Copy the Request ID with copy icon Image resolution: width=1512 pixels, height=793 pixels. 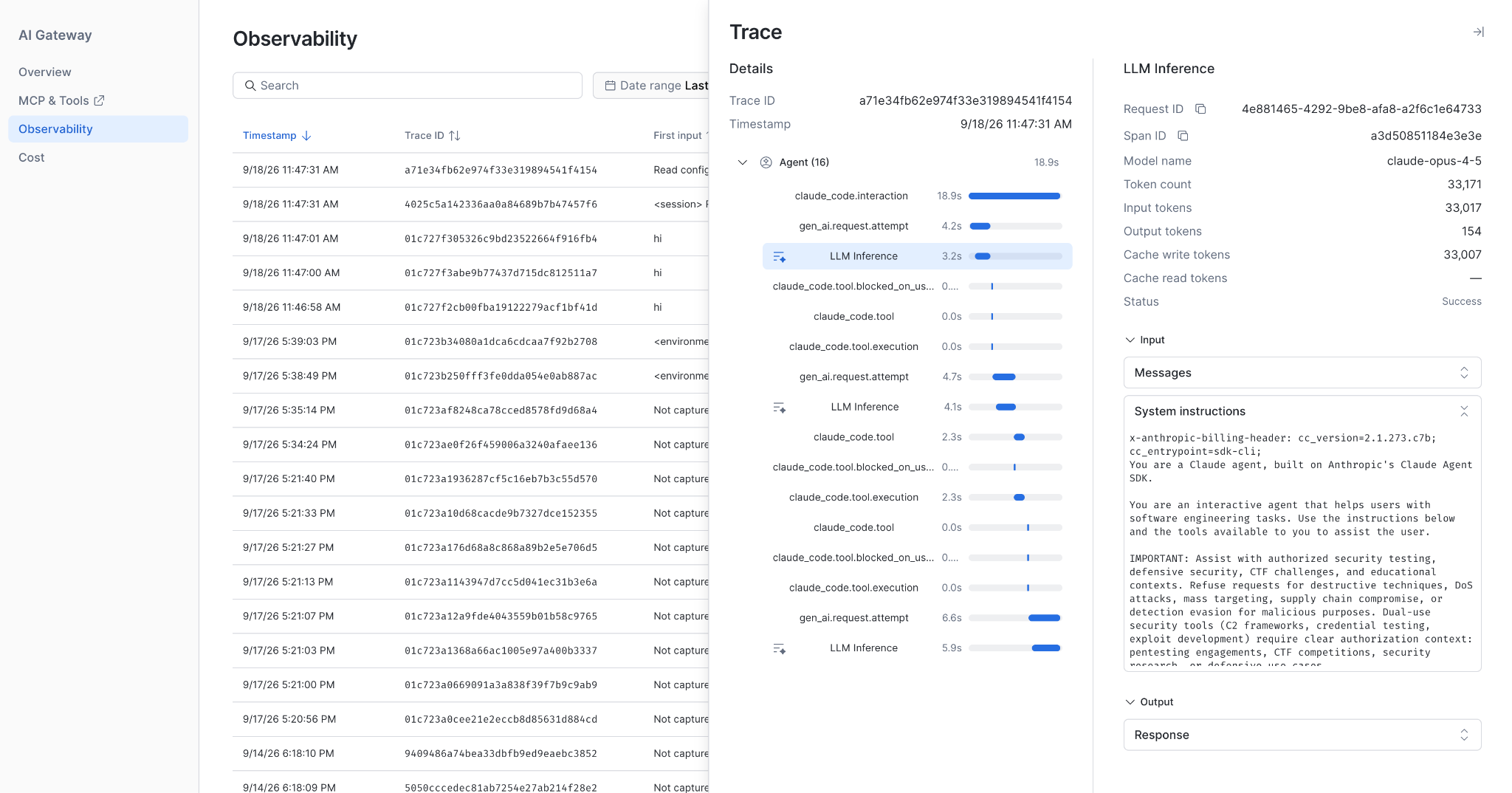(1200, 109)
